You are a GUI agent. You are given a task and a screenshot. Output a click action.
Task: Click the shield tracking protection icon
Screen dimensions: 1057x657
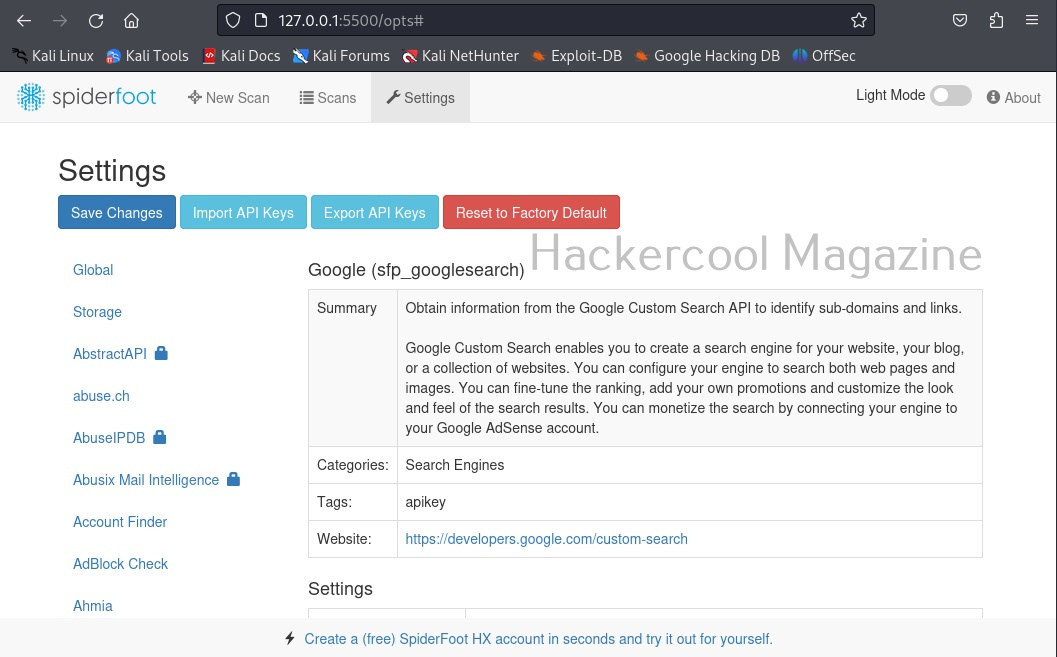tap(233, 21)
